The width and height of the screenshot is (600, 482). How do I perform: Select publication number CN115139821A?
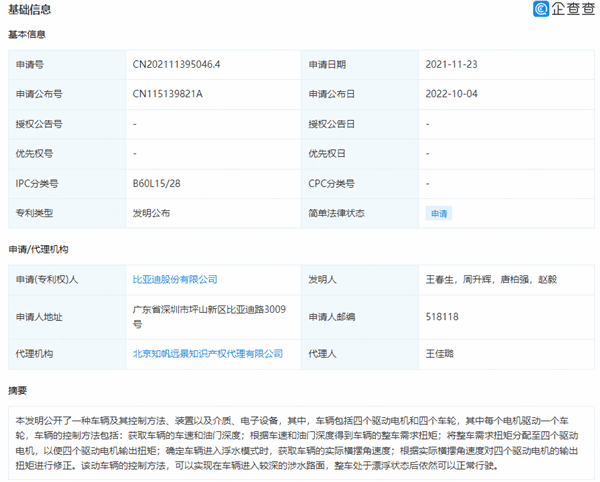click(x=168, y=94)
